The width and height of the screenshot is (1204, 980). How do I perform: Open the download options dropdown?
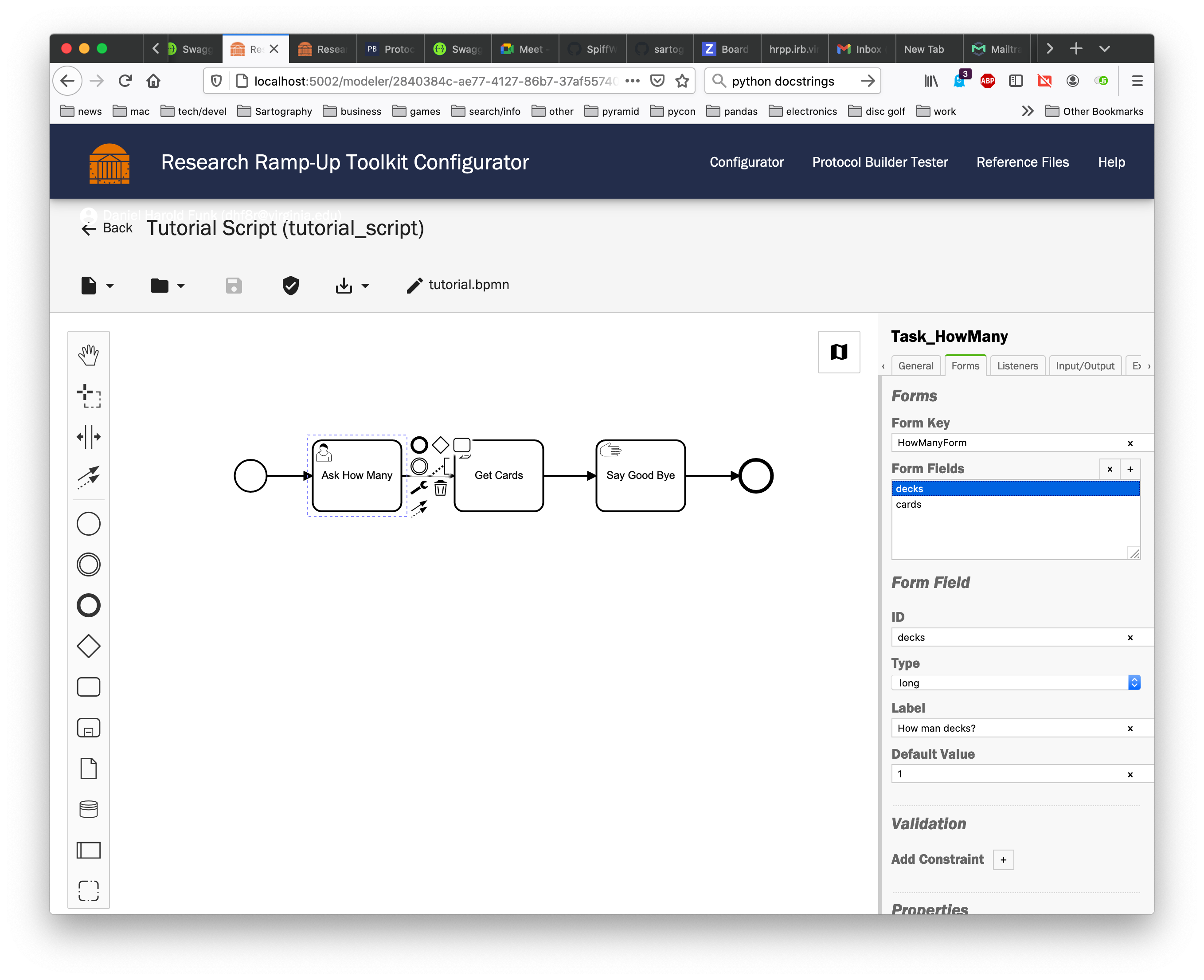coord(352,285)
